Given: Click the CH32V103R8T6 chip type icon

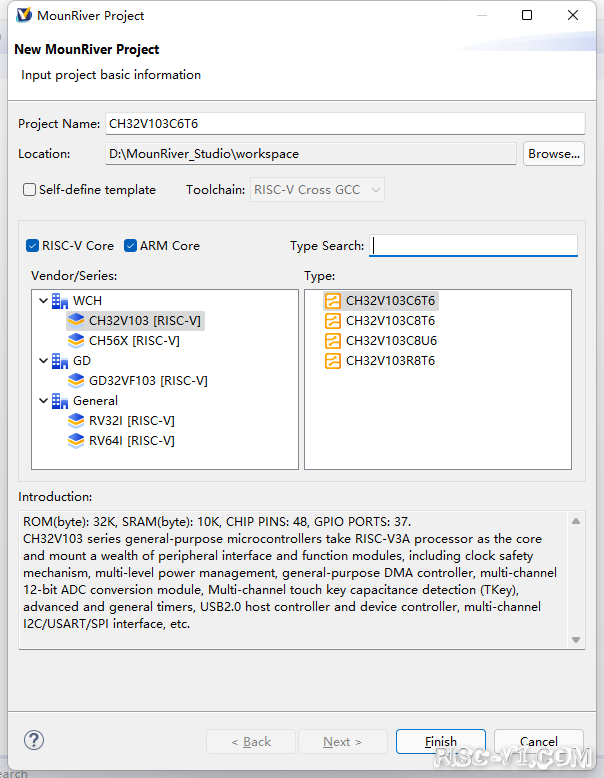Looking at the screenshot, I should pos(333,361).
